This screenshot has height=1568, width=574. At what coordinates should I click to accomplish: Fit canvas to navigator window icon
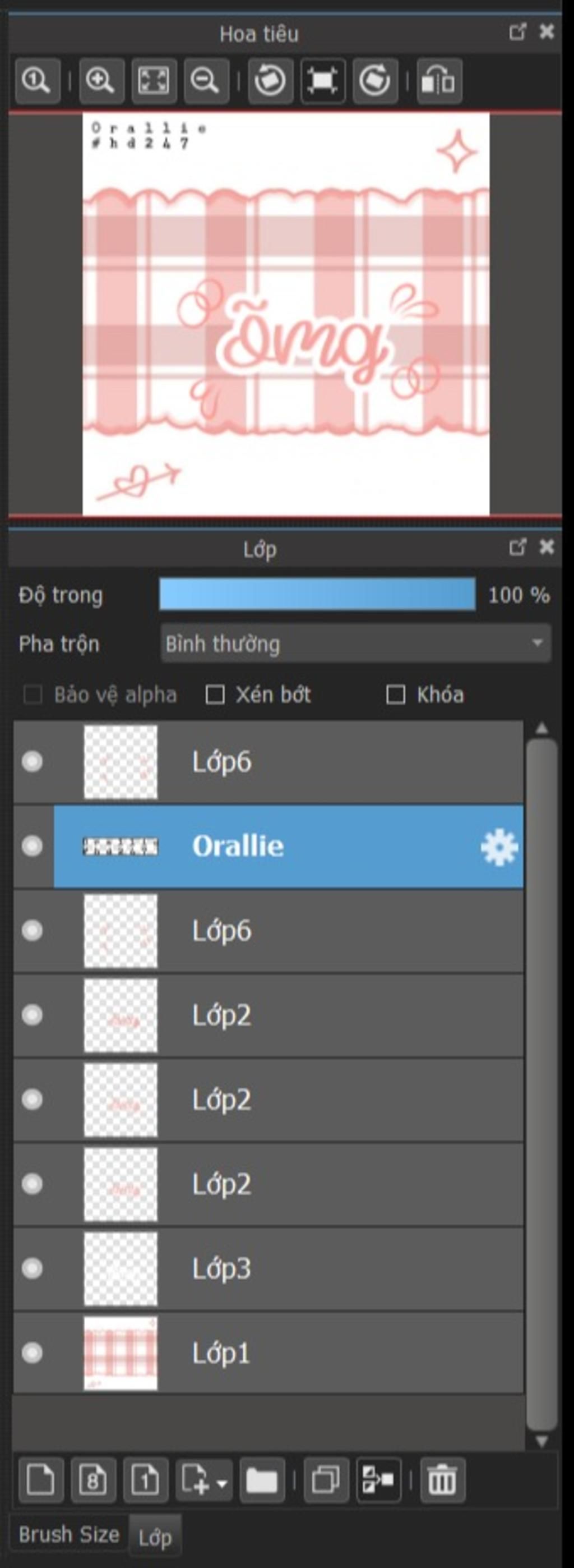(154, 80)
